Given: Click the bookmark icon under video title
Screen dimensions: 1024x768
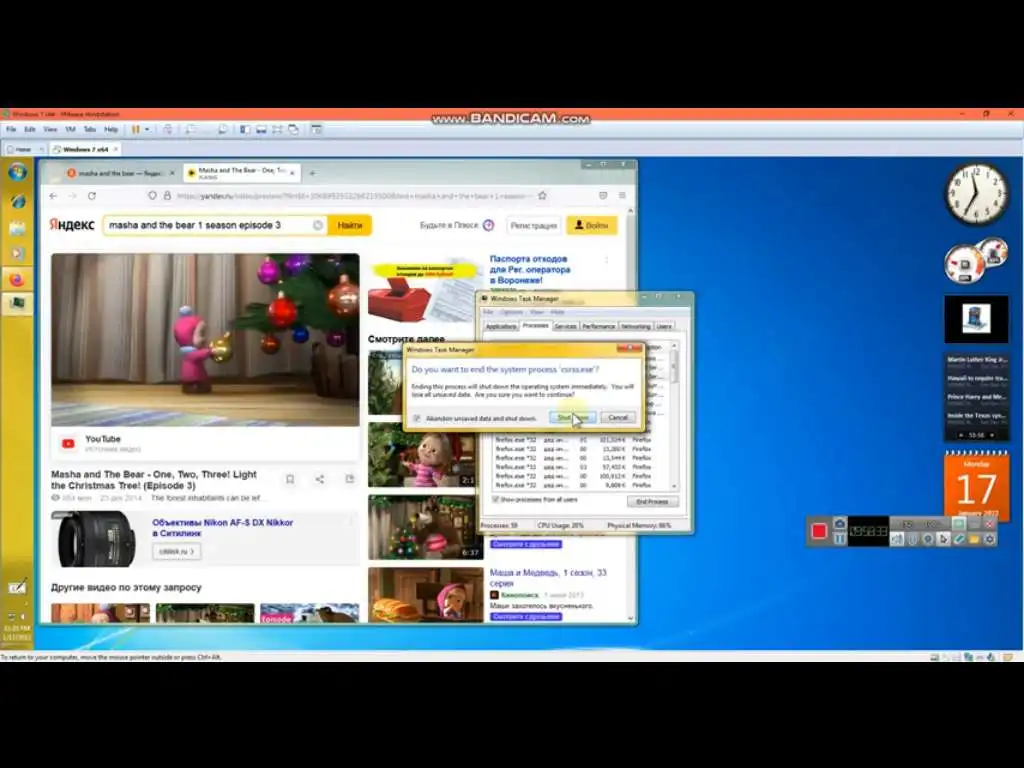Looking at the screenshot, I should pyautogui.click(x=290, y=479).
